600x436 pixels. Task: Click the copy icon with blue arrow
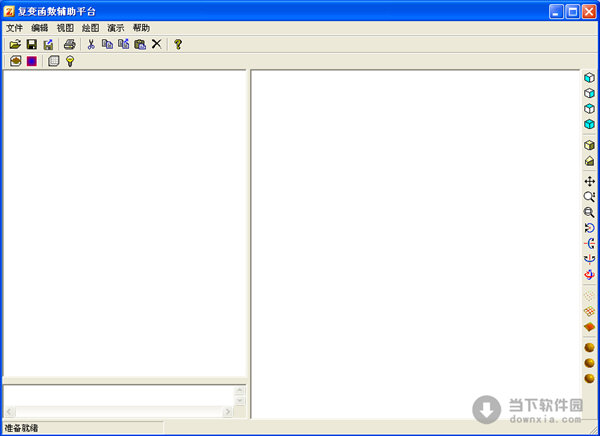click(x=124, y=44)
